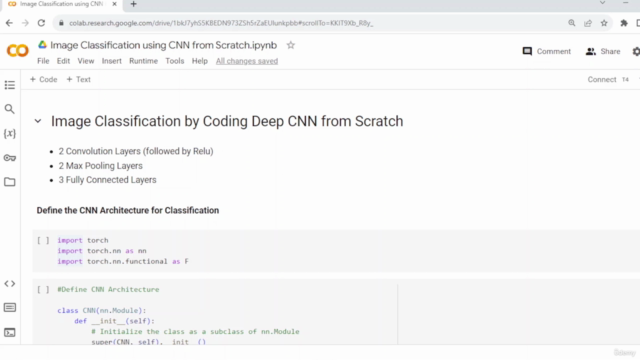Click the Colab logo
This screenshot has width=640, height=360.
click(18, 51)
